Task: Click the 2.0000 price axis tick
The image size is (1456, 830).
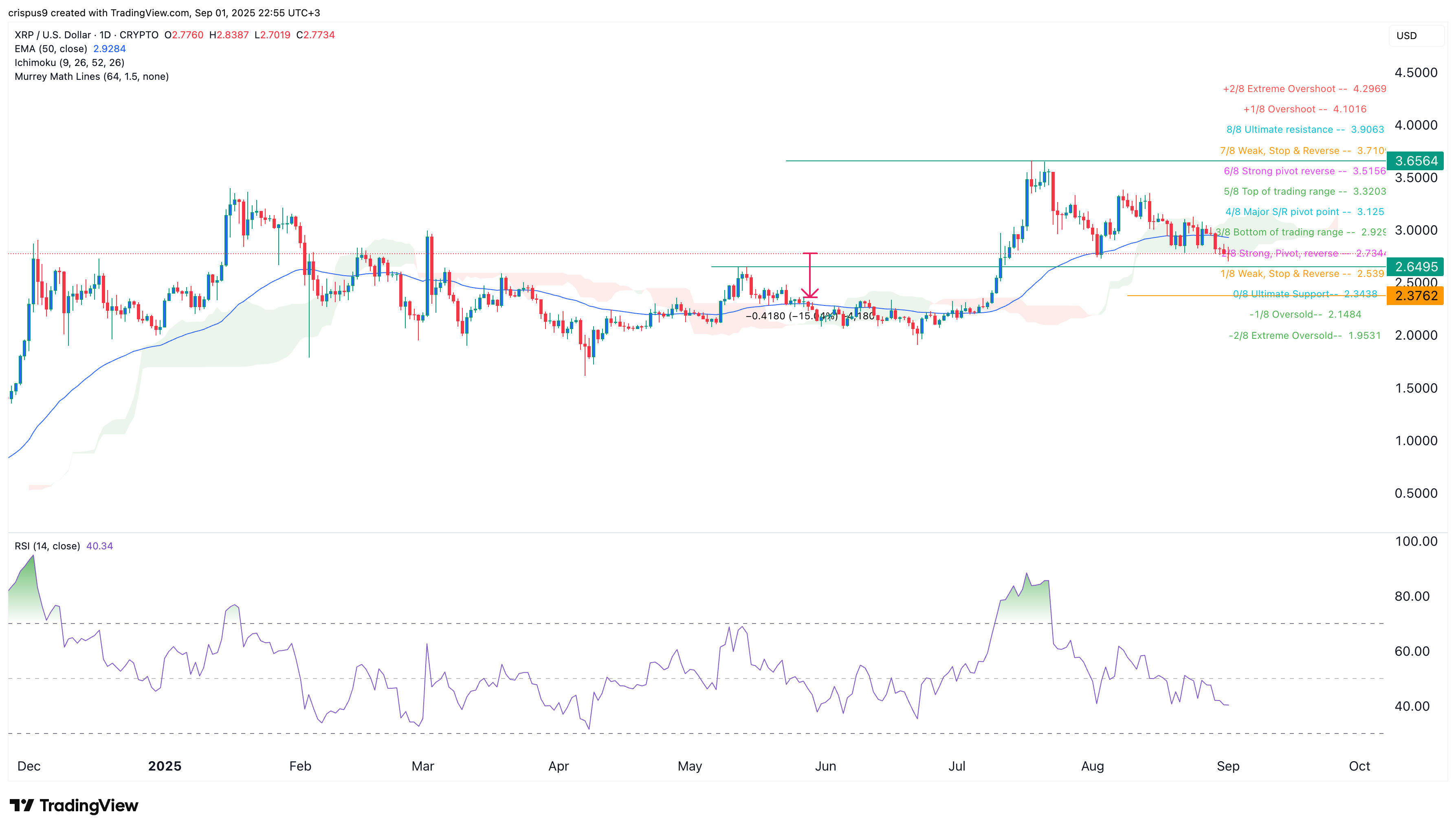Action: click(x=1416, y=336)
